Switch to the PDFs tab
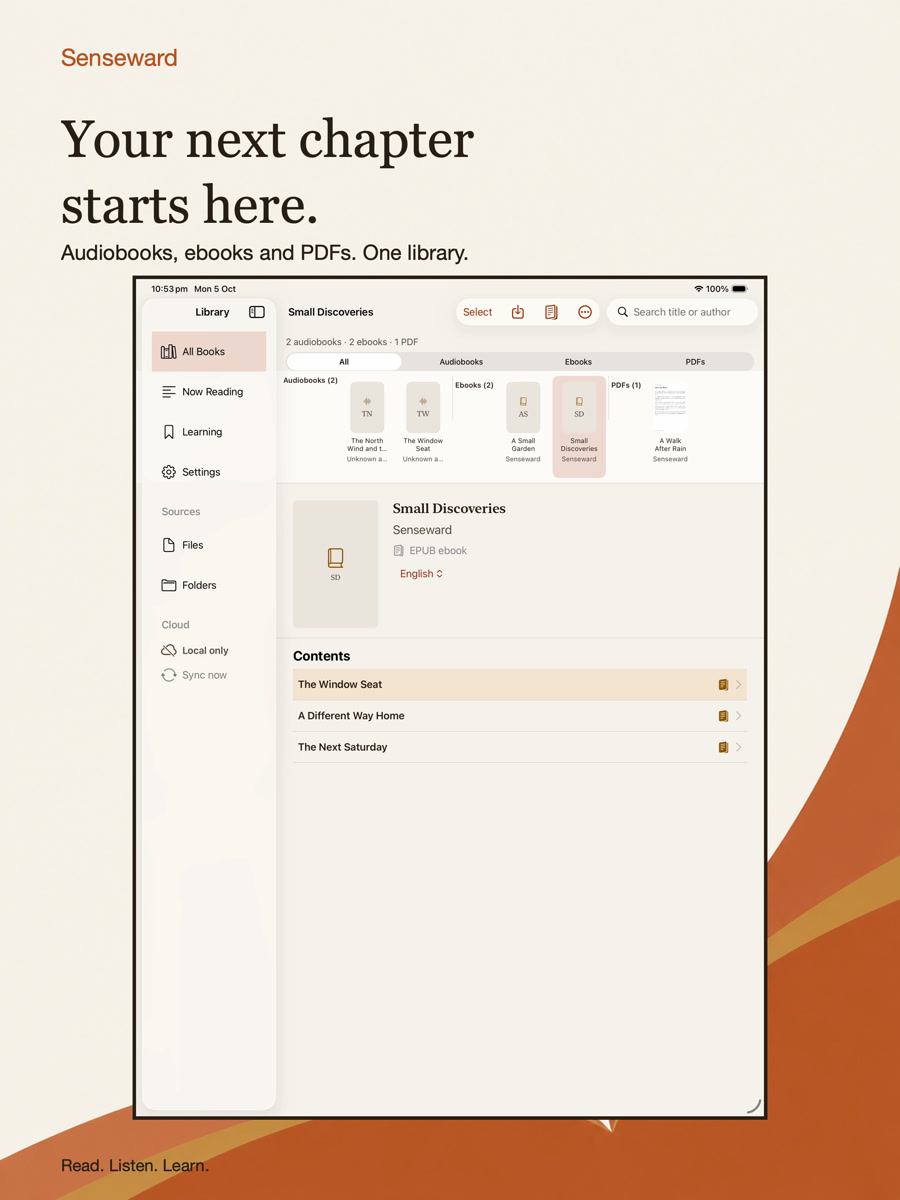900x1200 pixels. pos(695,362)
